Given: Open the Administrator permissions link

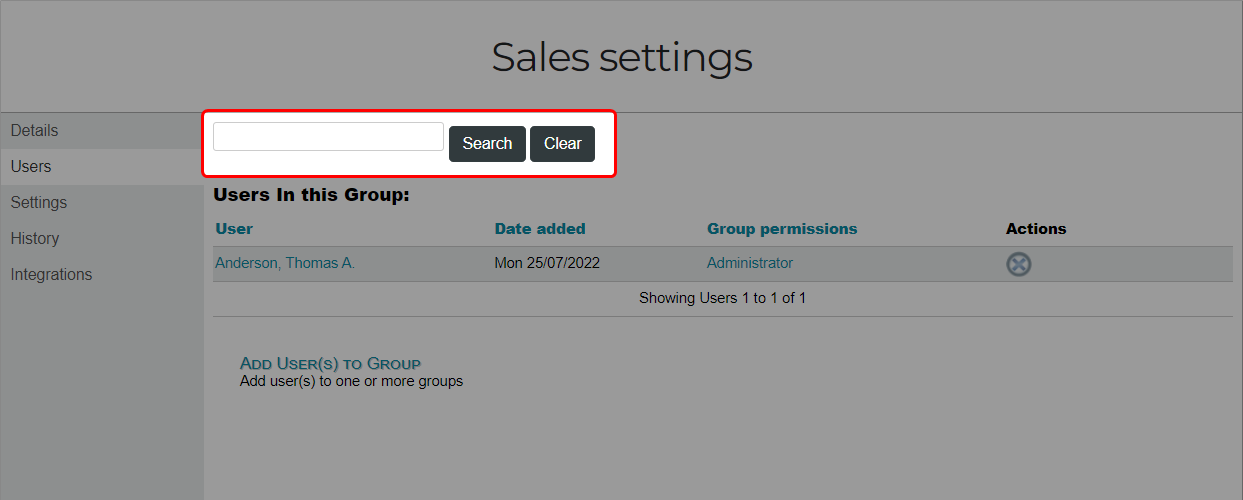Looking at the screenshot, I should coord(750,263).
